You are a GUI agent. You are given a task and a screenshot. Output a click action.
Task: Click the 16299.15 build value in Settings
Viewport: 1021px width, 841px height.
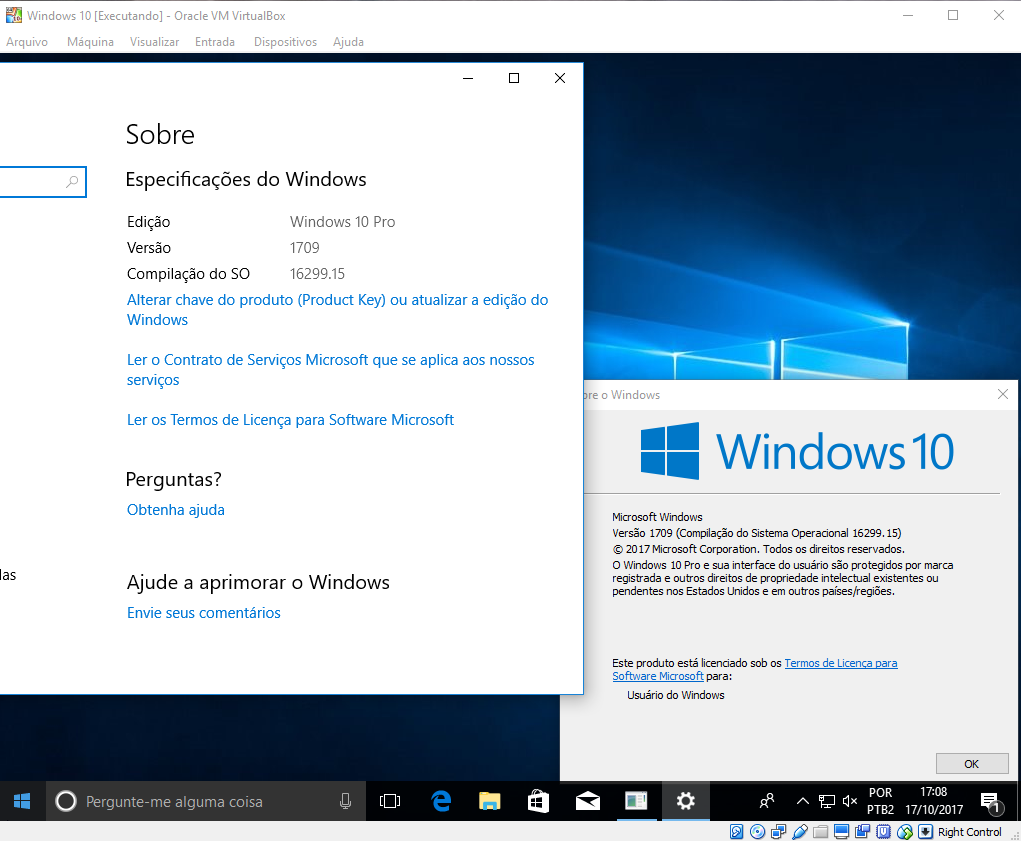coord(317,273)
